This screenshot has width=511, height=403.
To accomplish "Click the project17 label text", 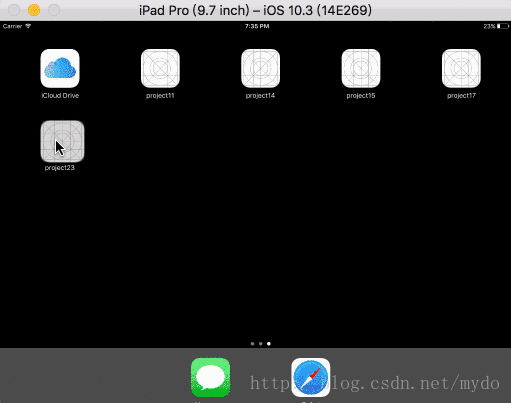I will point(461,96).
